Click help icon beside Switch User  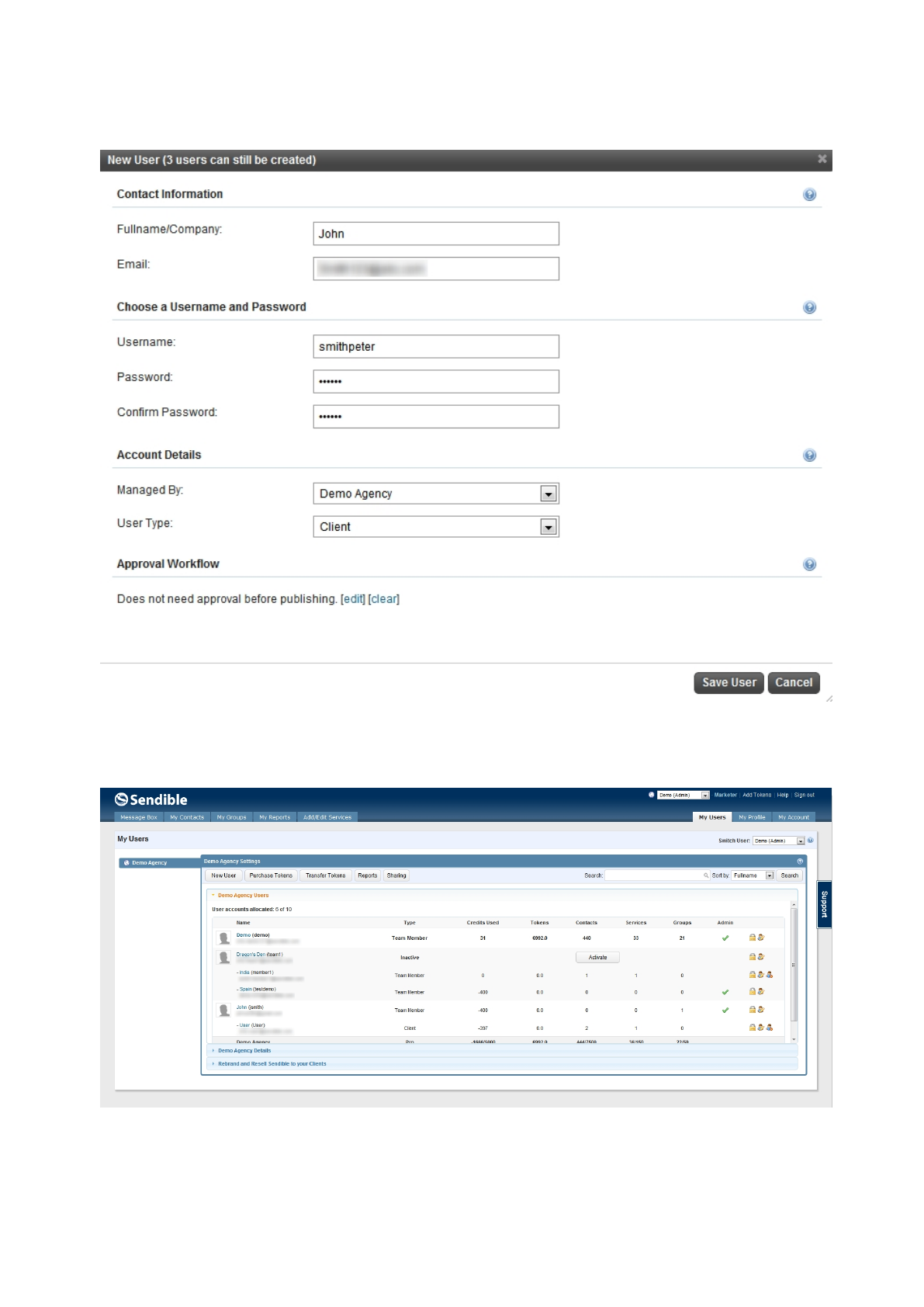(811, 841)
